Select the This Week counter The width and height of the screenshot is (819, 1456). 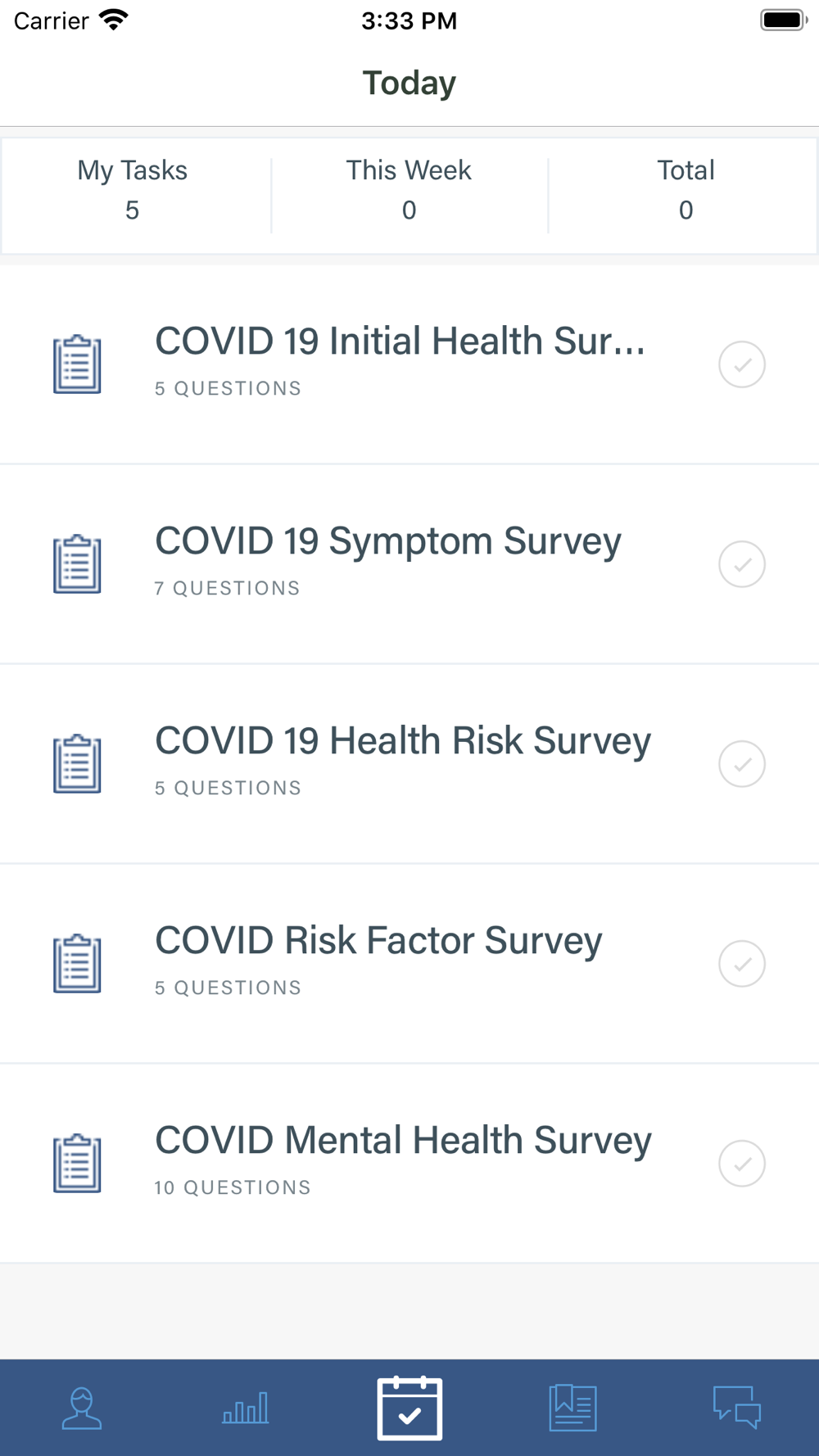pos(409,190)
